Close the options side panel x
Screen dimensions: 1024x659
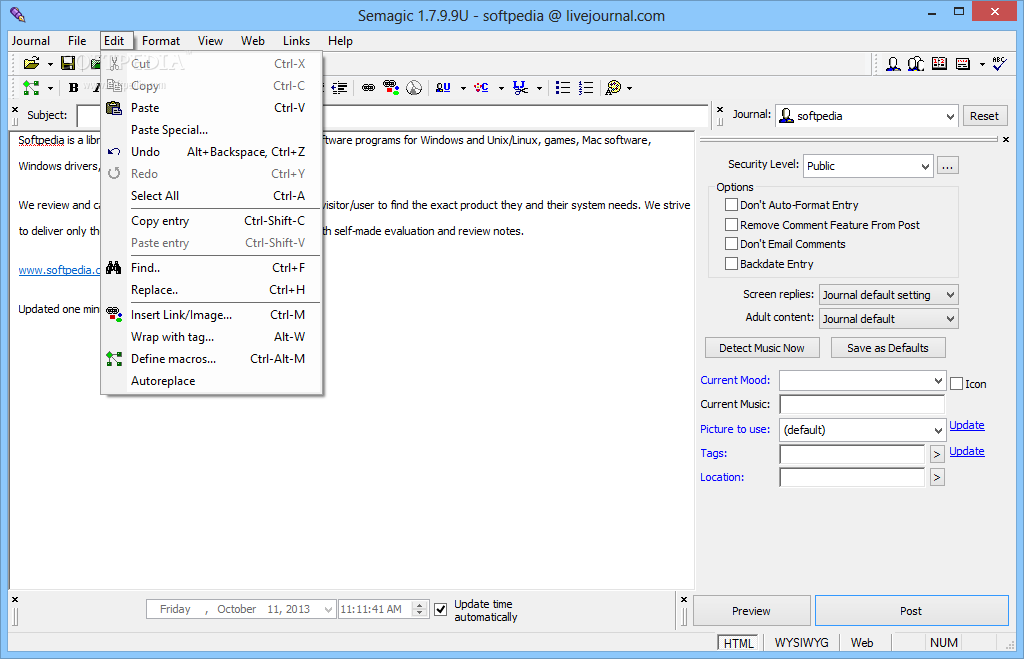pyautogui.click(x=1006, y=139)
